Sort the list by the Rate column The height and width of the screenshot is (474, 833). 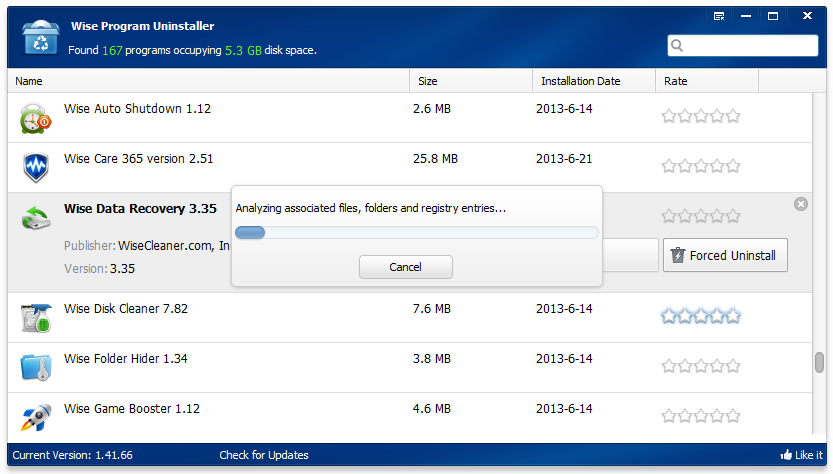[707, 81]
